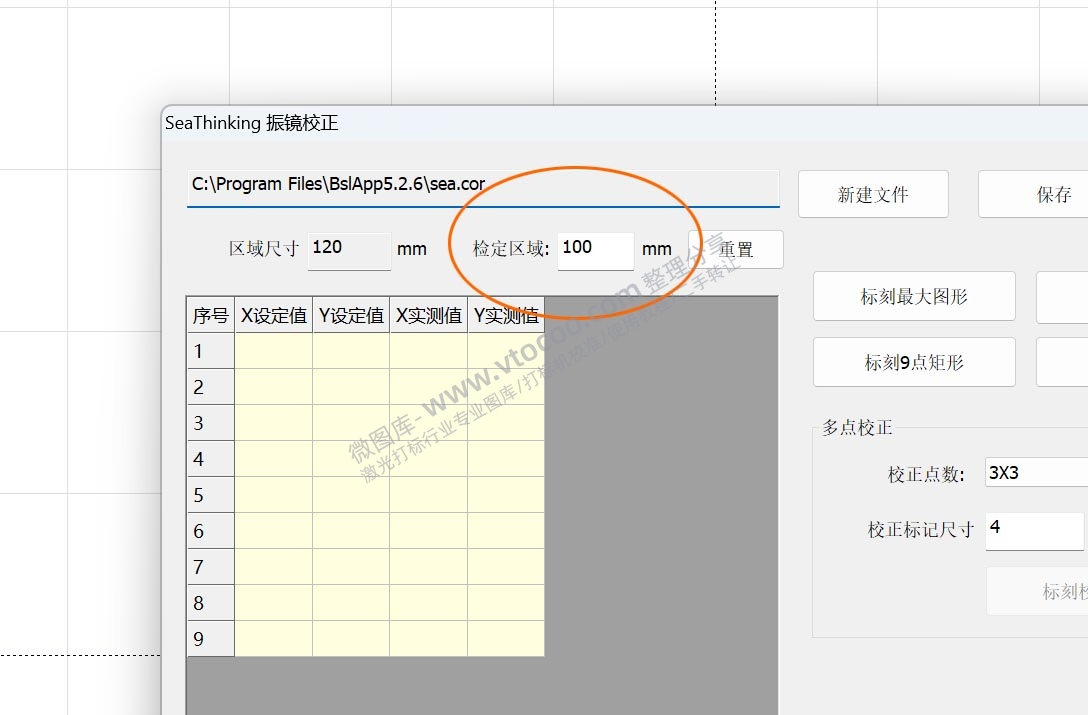Click the Y实测值 column header
Screen dimensions: 1088x715
(505, 314)
